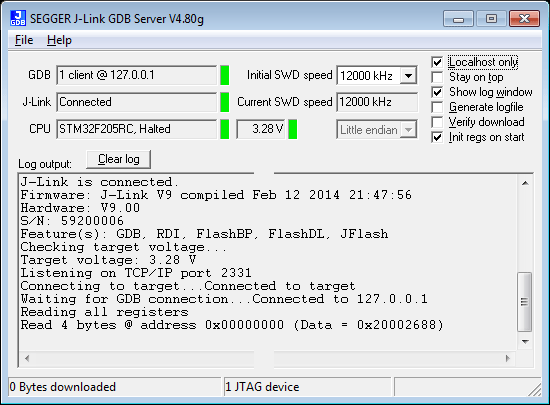The image size is (550, 405).
Task: Click the log scrollbar up arrow
Action: 525,183
